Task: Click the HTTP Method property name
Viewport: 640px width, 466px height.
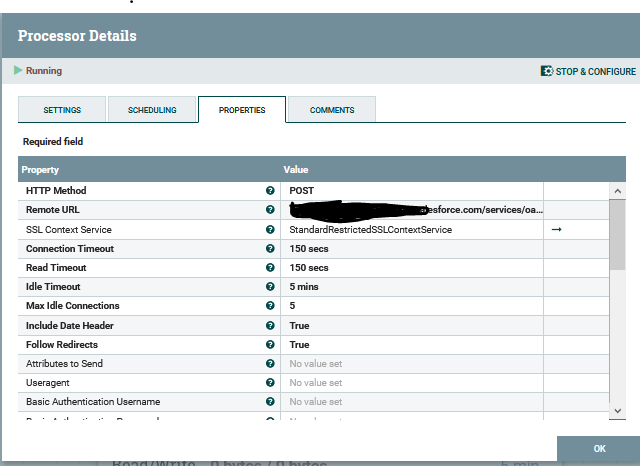Action: (x=56, y=191)
